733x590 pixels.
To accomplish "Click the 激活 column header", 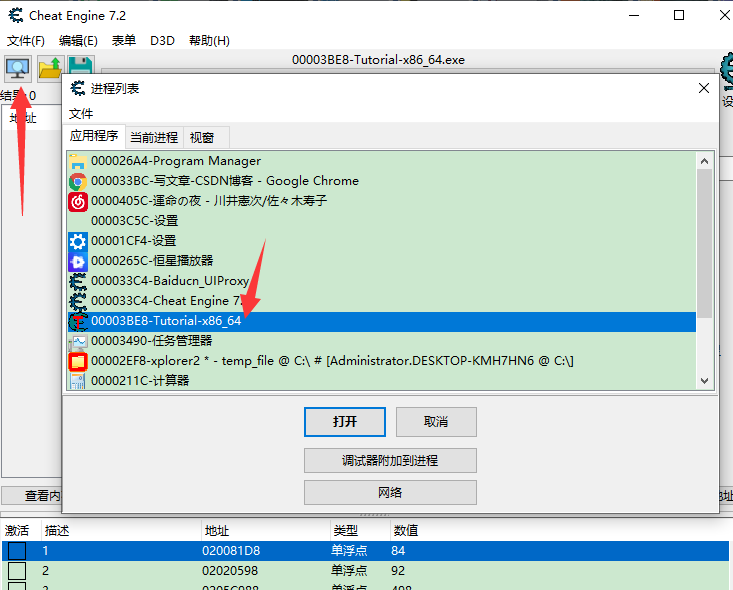I will click(21, 531).
